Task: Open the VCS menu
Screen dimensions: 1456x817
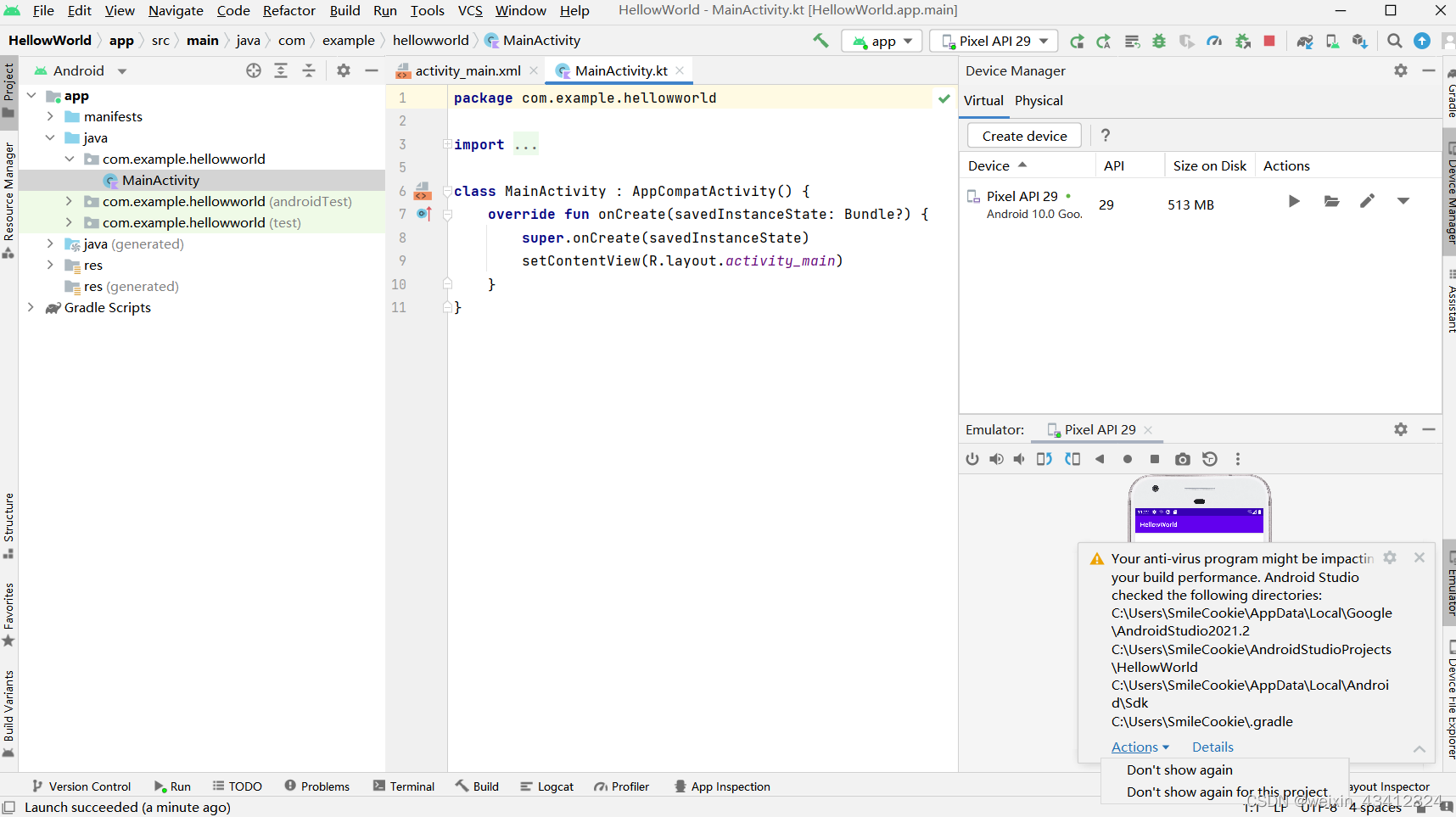Action: click(470, 10)
